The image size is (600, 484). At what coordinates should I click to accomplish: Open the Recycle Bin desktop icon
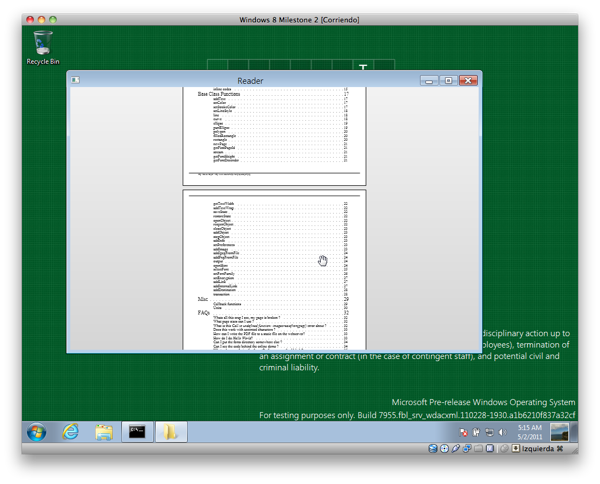click(x=42, y=48)
